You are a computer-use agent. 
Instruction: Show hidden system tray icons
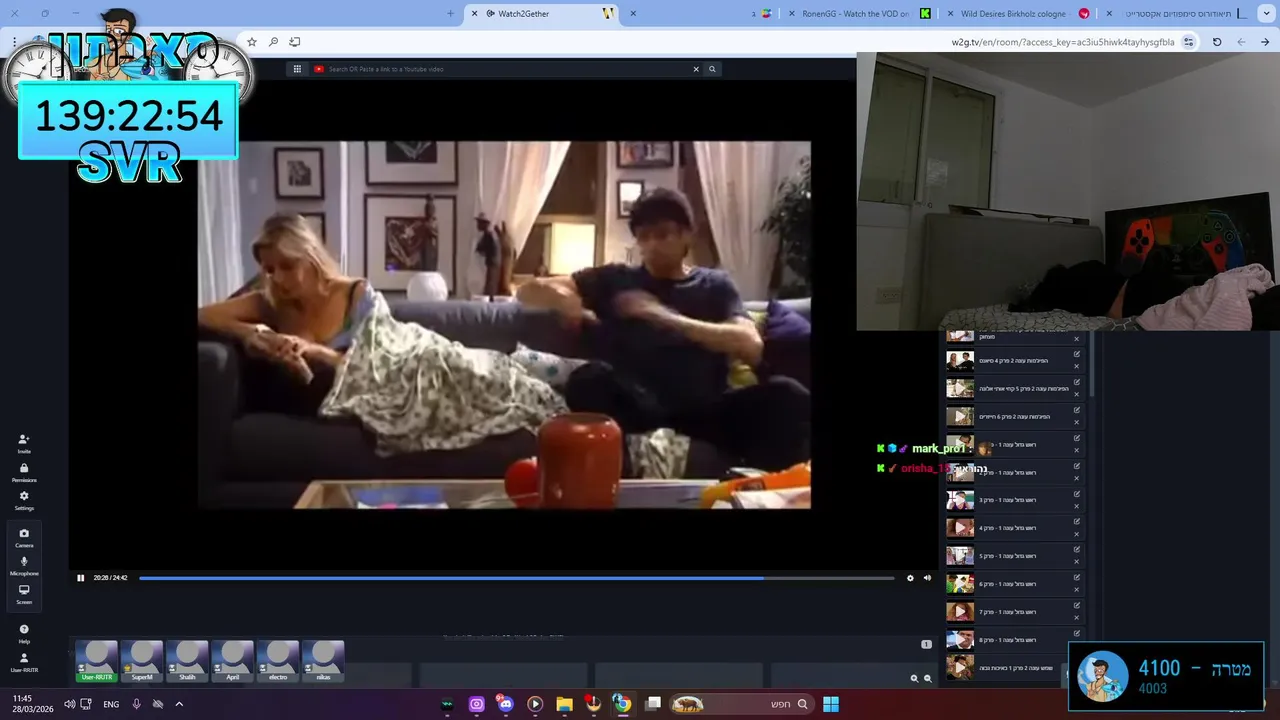[x=179, y=704]
